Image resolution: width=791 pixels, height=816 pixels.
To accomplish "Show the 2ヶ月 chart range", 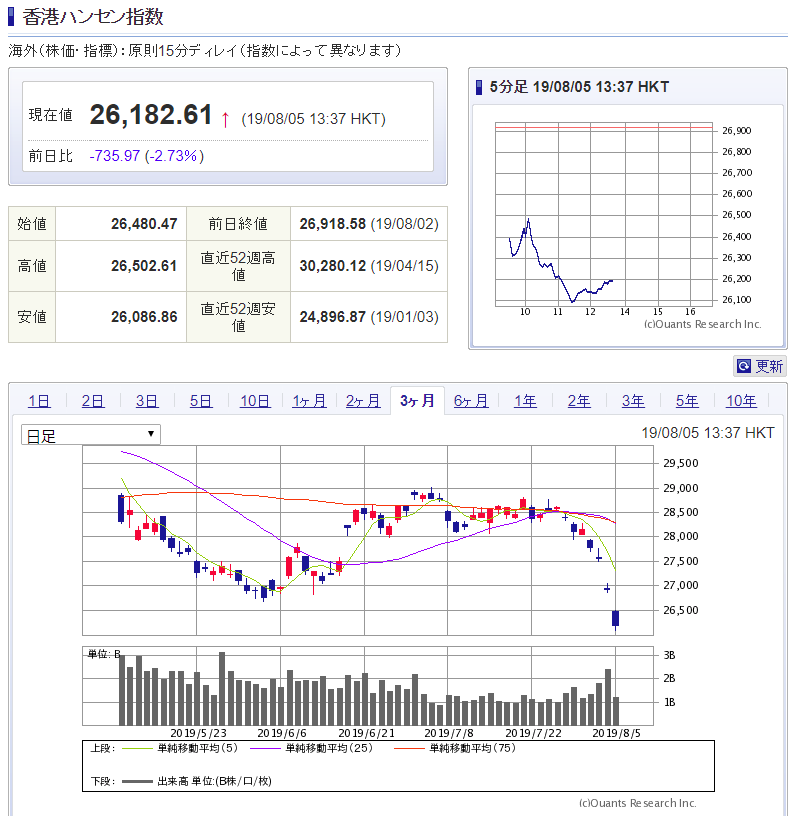I will 363,401.
